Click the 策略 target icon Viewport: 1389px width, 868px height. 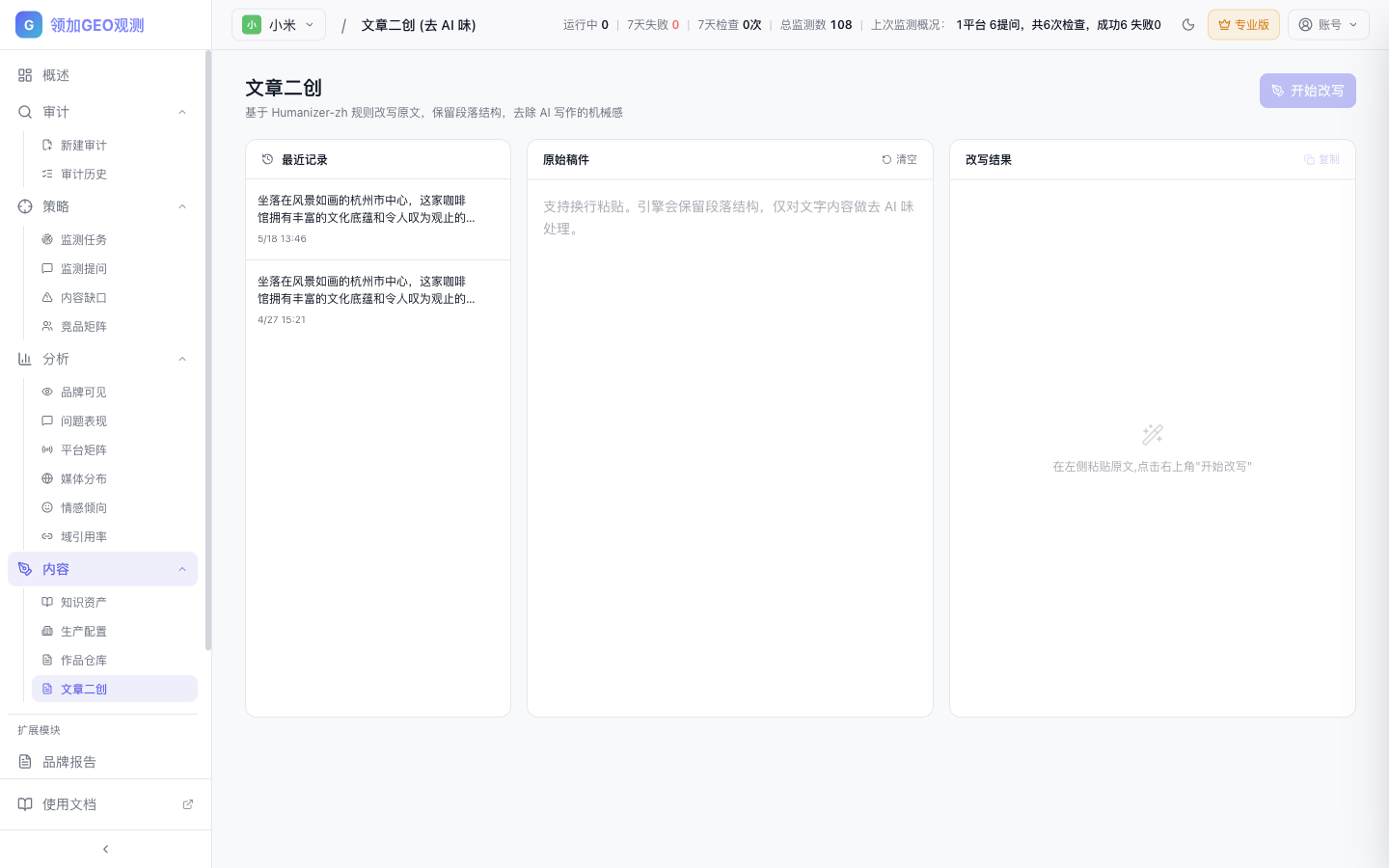tap(25, 206)
